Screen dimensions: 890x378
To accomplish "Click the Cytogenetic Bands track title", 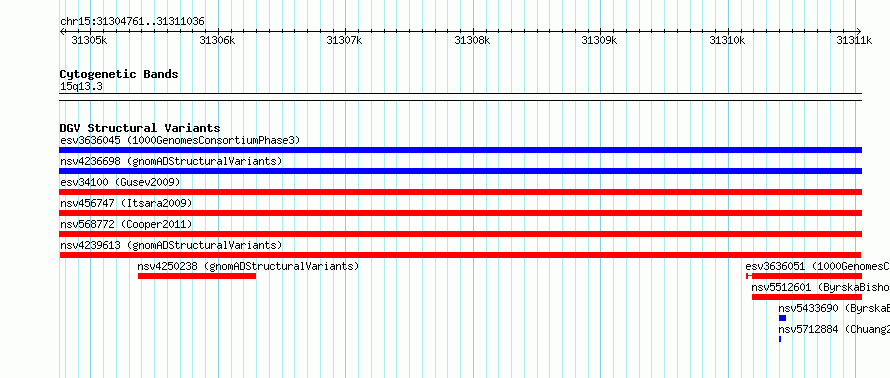I will click(119, 74).
